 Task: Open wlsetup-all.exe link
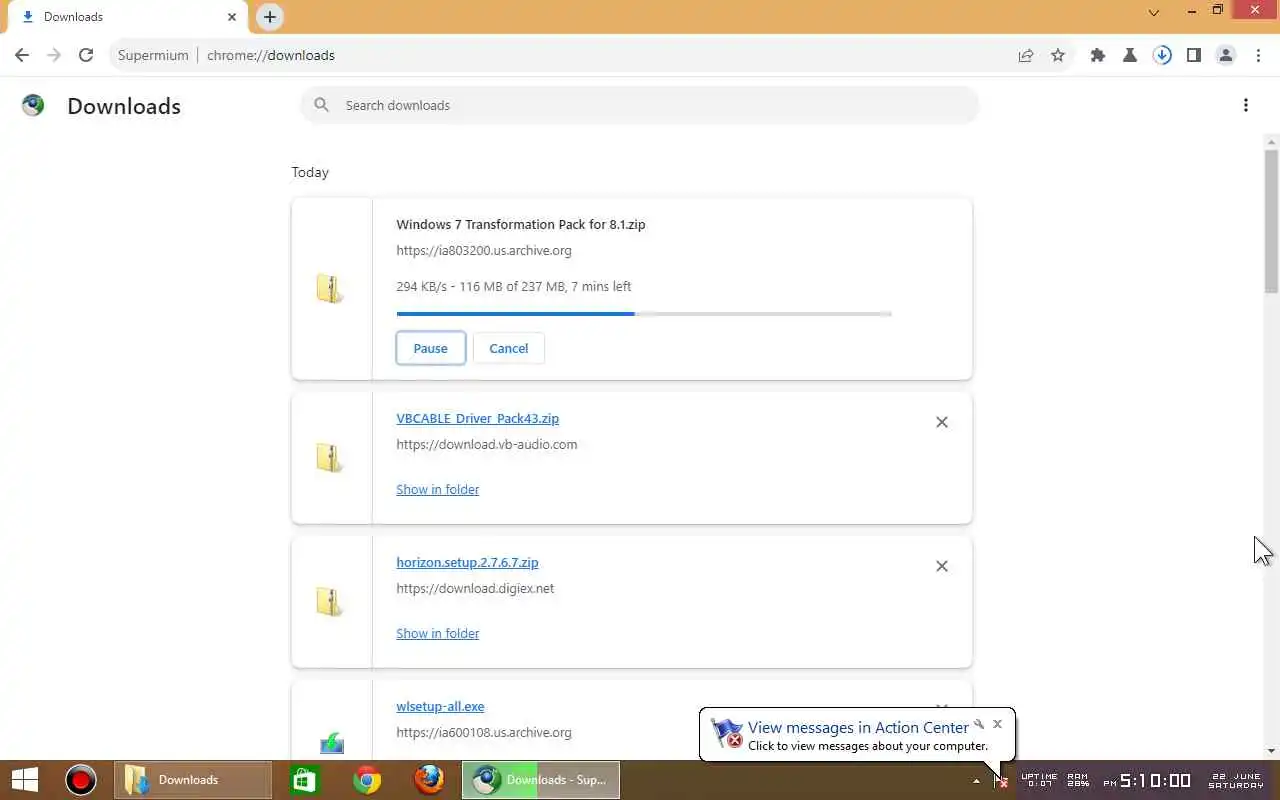pyautogui.click(x=440, y=706)
